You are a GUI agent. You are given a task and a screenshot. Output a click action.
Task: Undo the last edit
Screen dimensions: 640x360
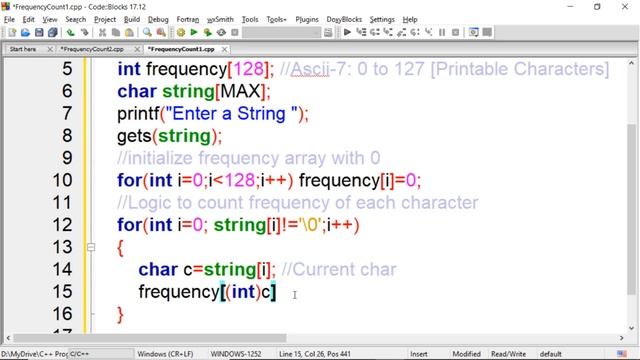point(71,32)
